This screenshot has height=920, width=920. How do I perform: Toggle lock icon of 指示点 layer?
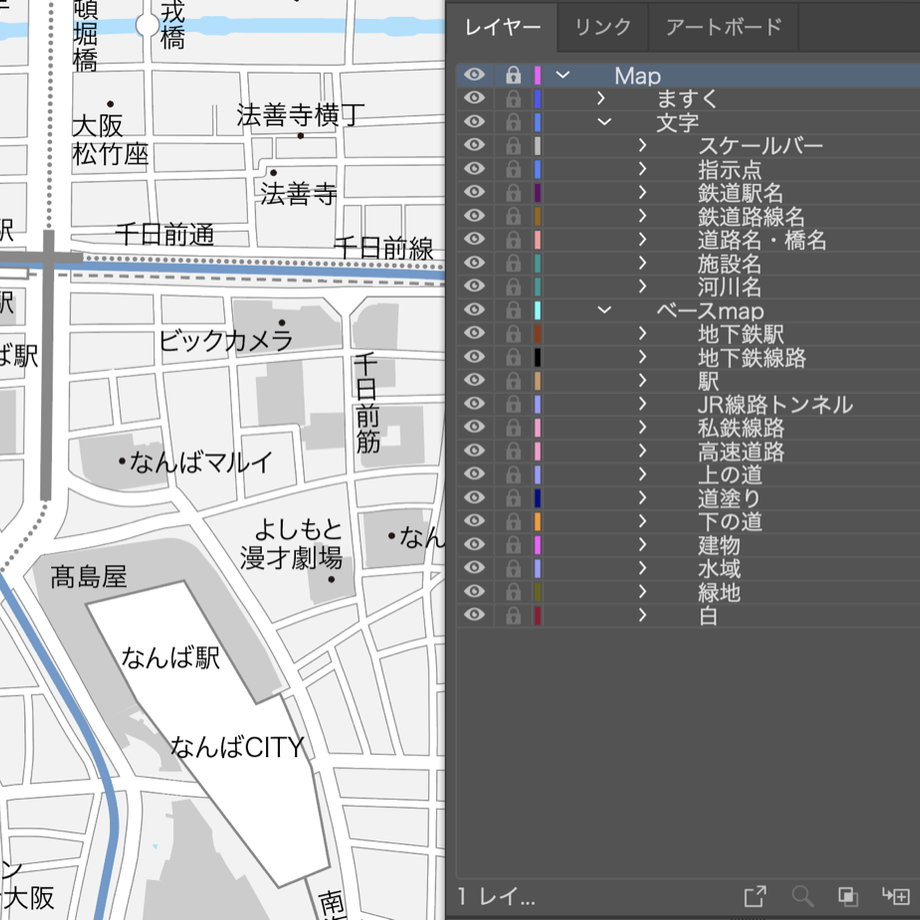pyautogui.click(x=513, y=169)
